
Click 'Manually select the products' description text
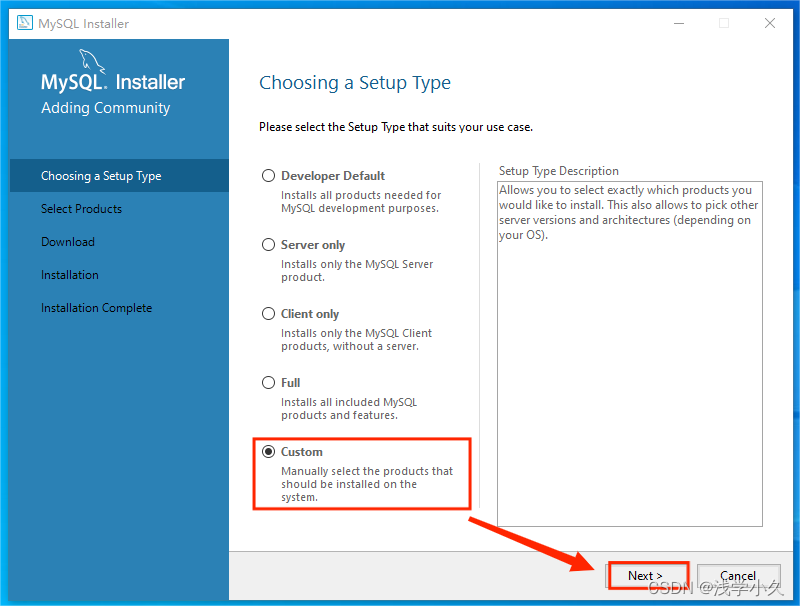[x=367, y=484]
